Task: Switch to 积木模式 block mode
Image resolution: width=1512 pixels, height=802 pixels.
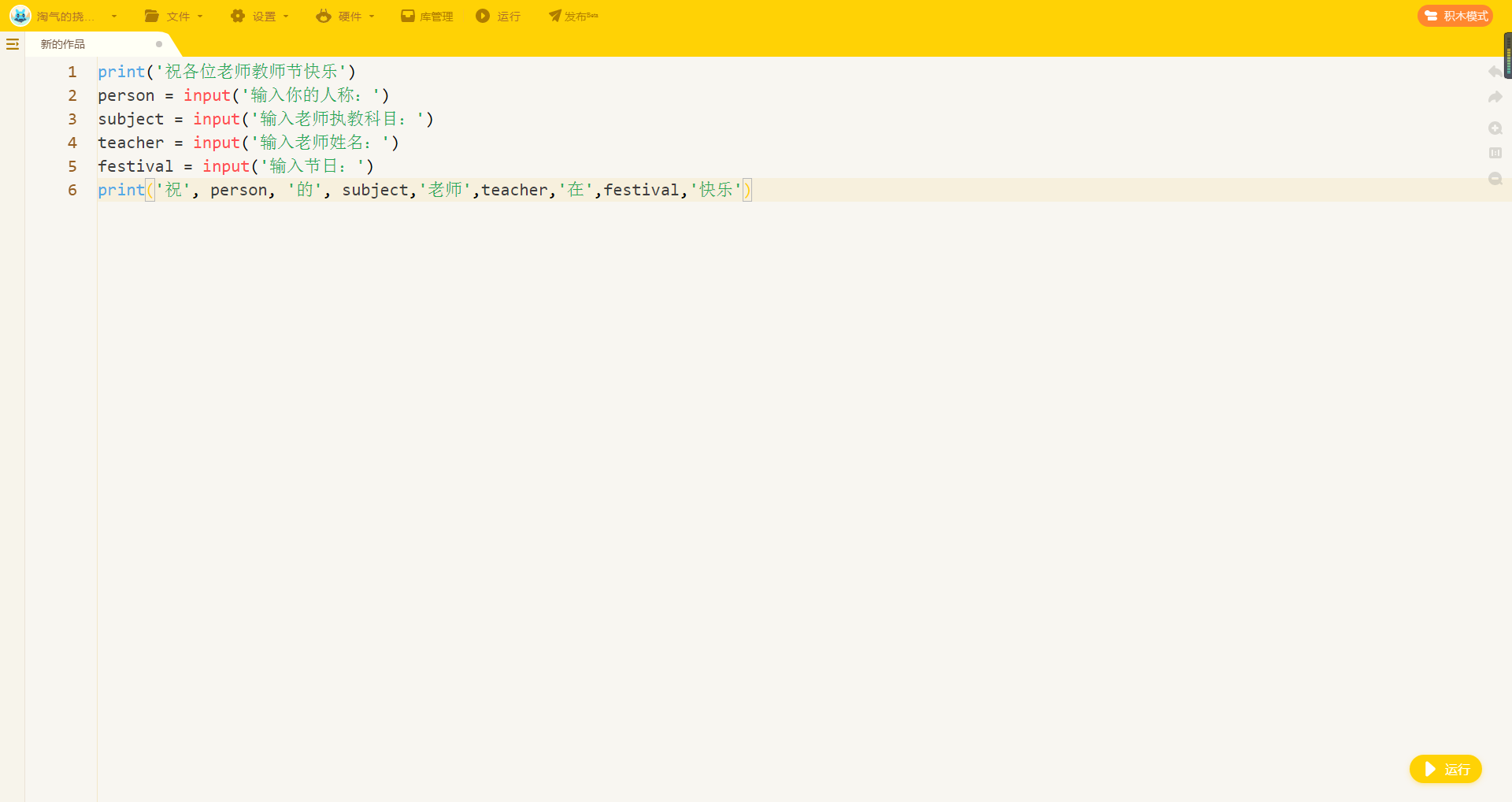Action: click(1455, 16)
